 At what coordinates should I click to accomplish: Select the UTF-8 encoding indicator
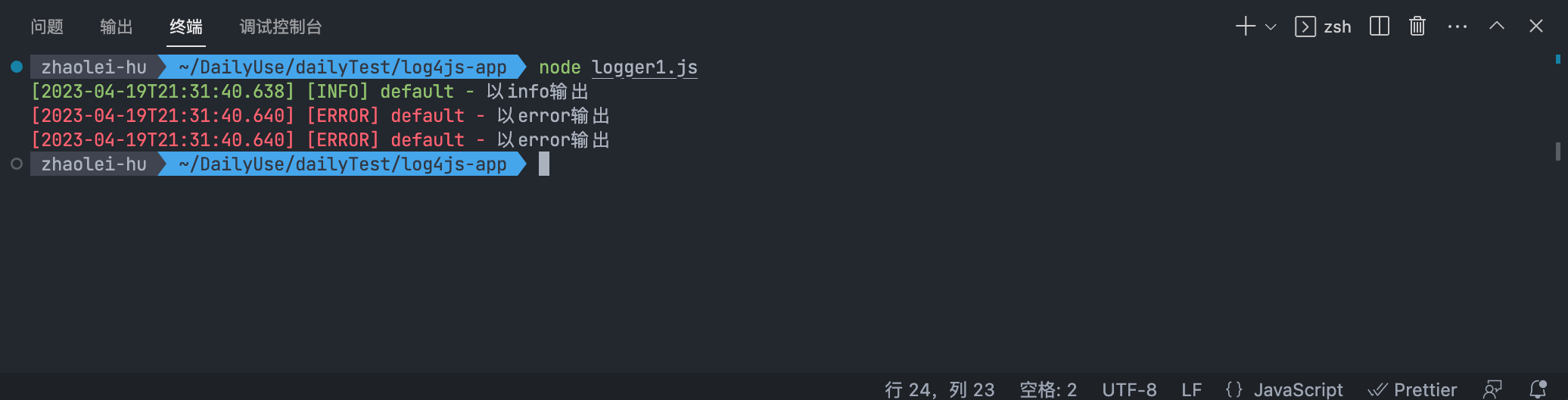click(x=1129, y=389)
